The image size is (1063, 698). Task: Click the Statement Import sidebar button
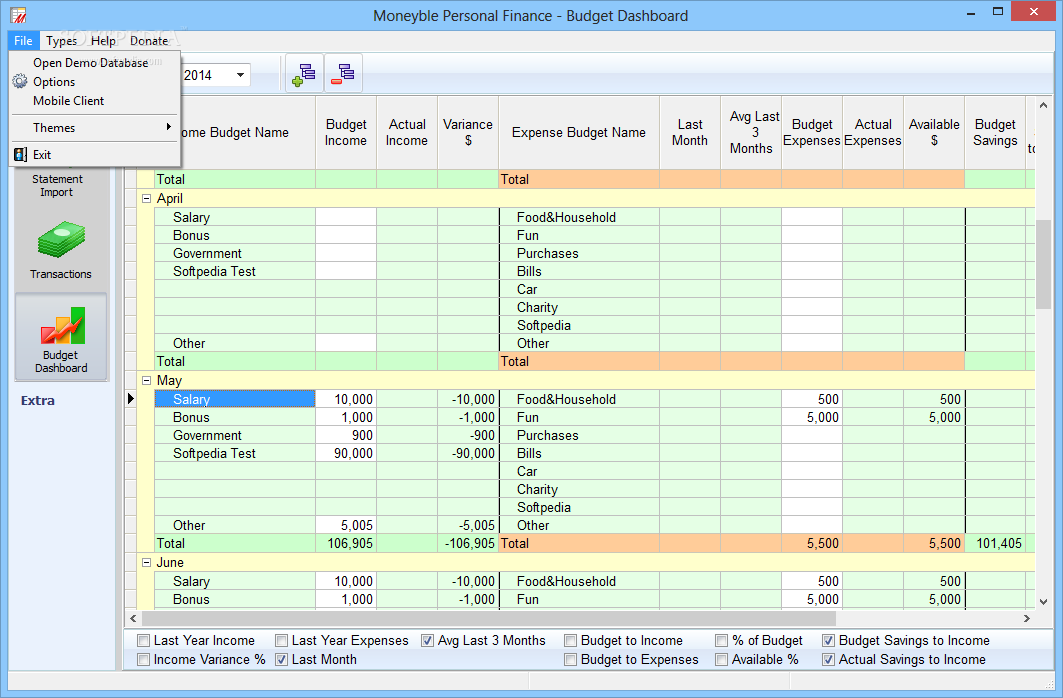[58, 185]
